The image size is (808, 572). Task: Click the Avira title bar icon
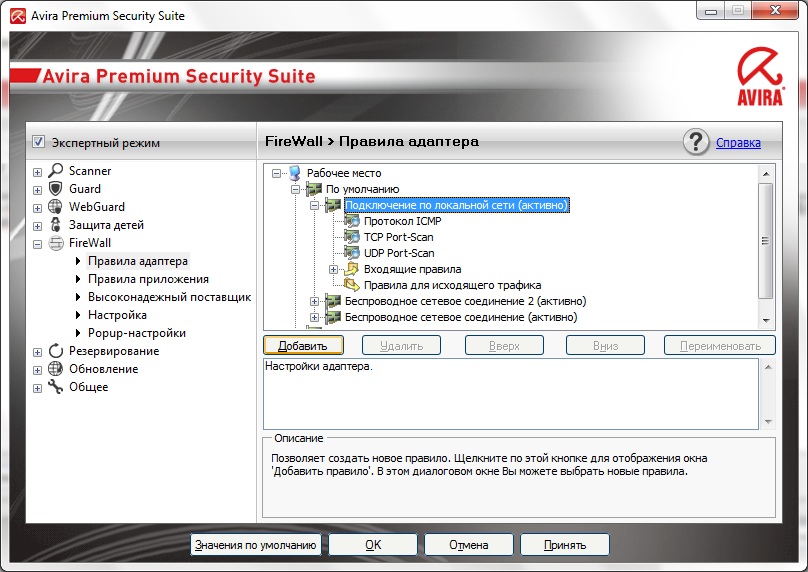[x=18, y=15]
